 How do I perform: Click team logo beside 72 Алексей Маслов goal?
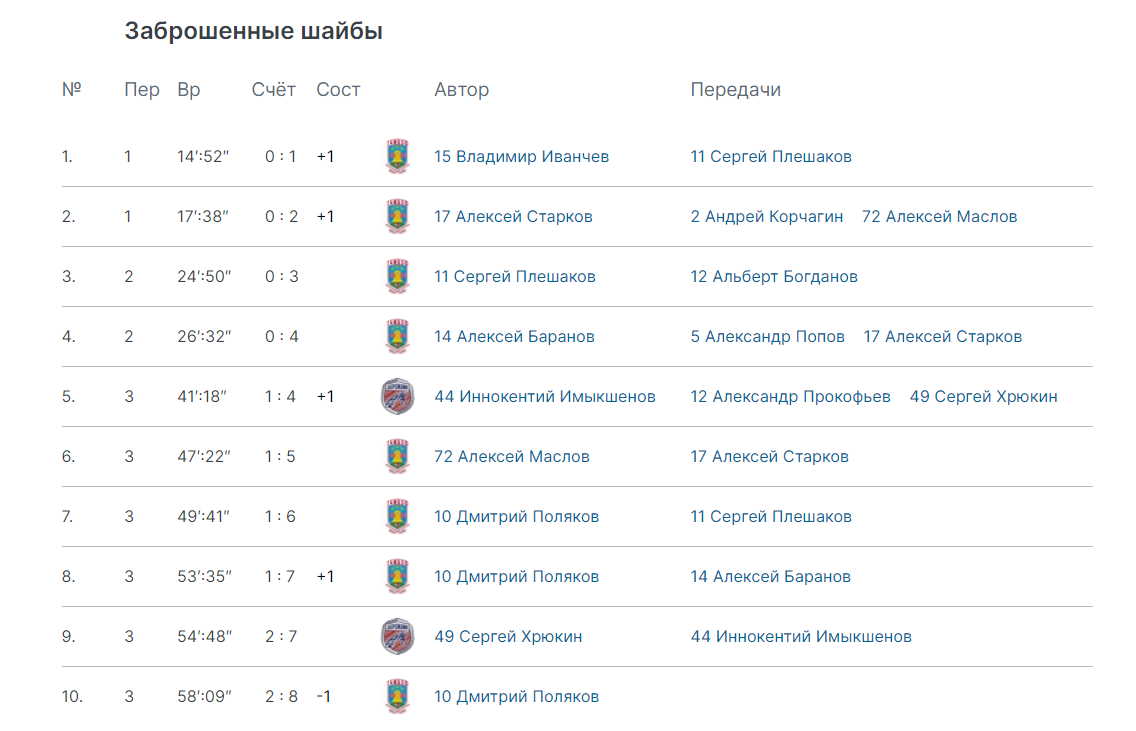pos(397,456)
